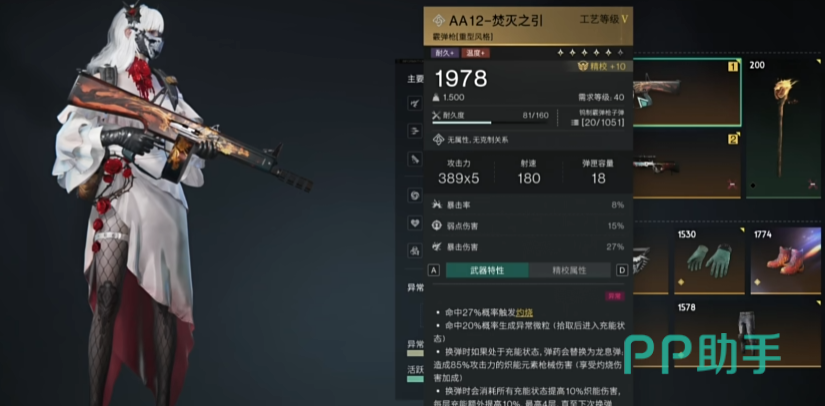Viewport: 825px width, 406px height.
Task: Open the flaming staff melee weapon slot
Action: tap(783, 128)
